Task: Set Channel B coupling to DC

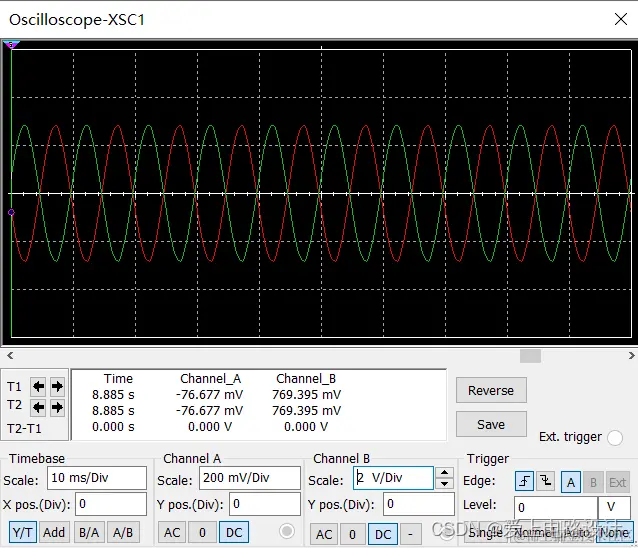Action: (383, 534)
